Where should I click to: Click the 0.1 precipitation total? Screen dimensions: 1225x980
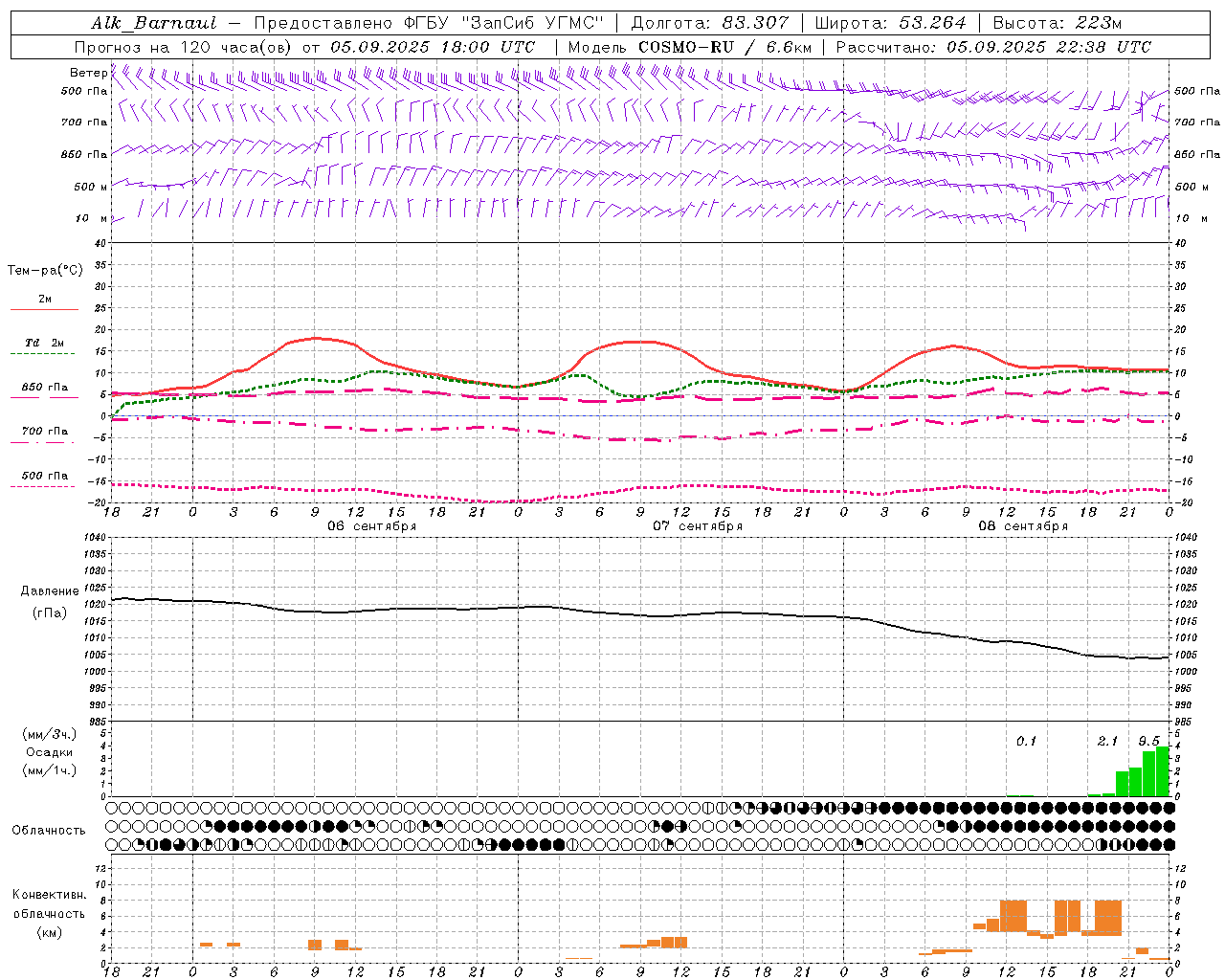coord(1026,741)
